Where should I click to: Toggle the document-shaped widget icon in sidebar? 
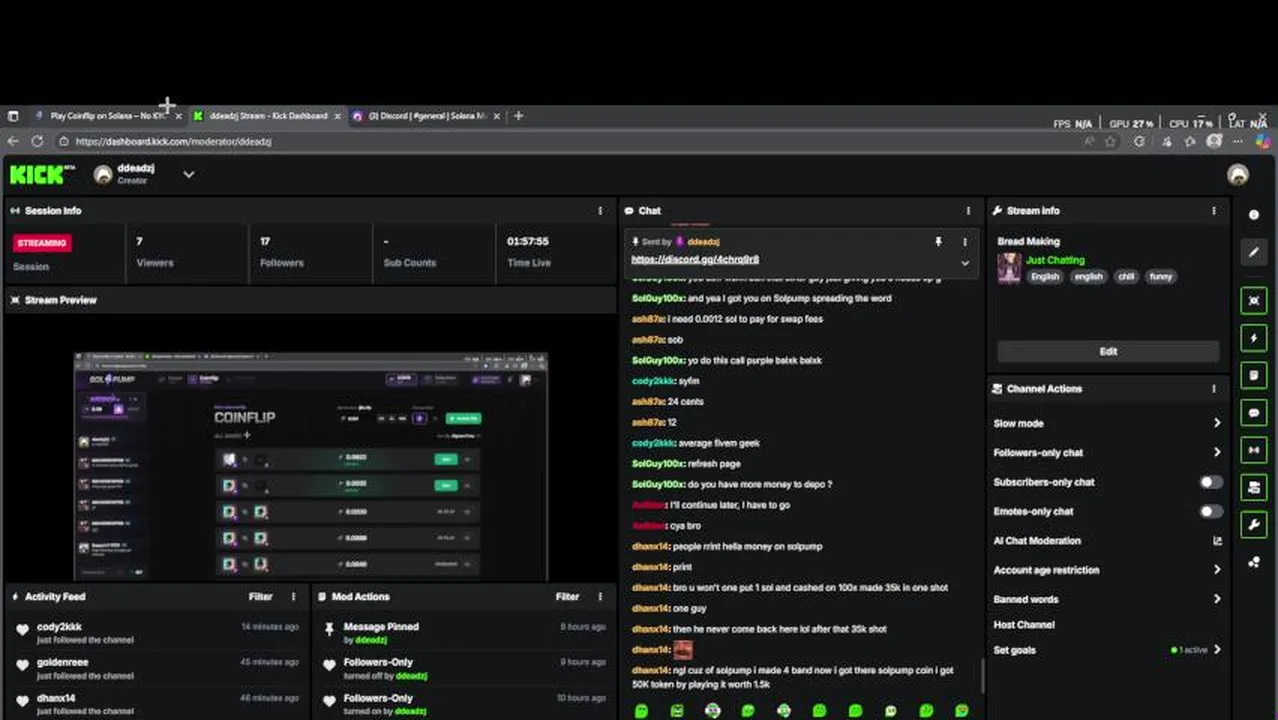point(1254,375)
